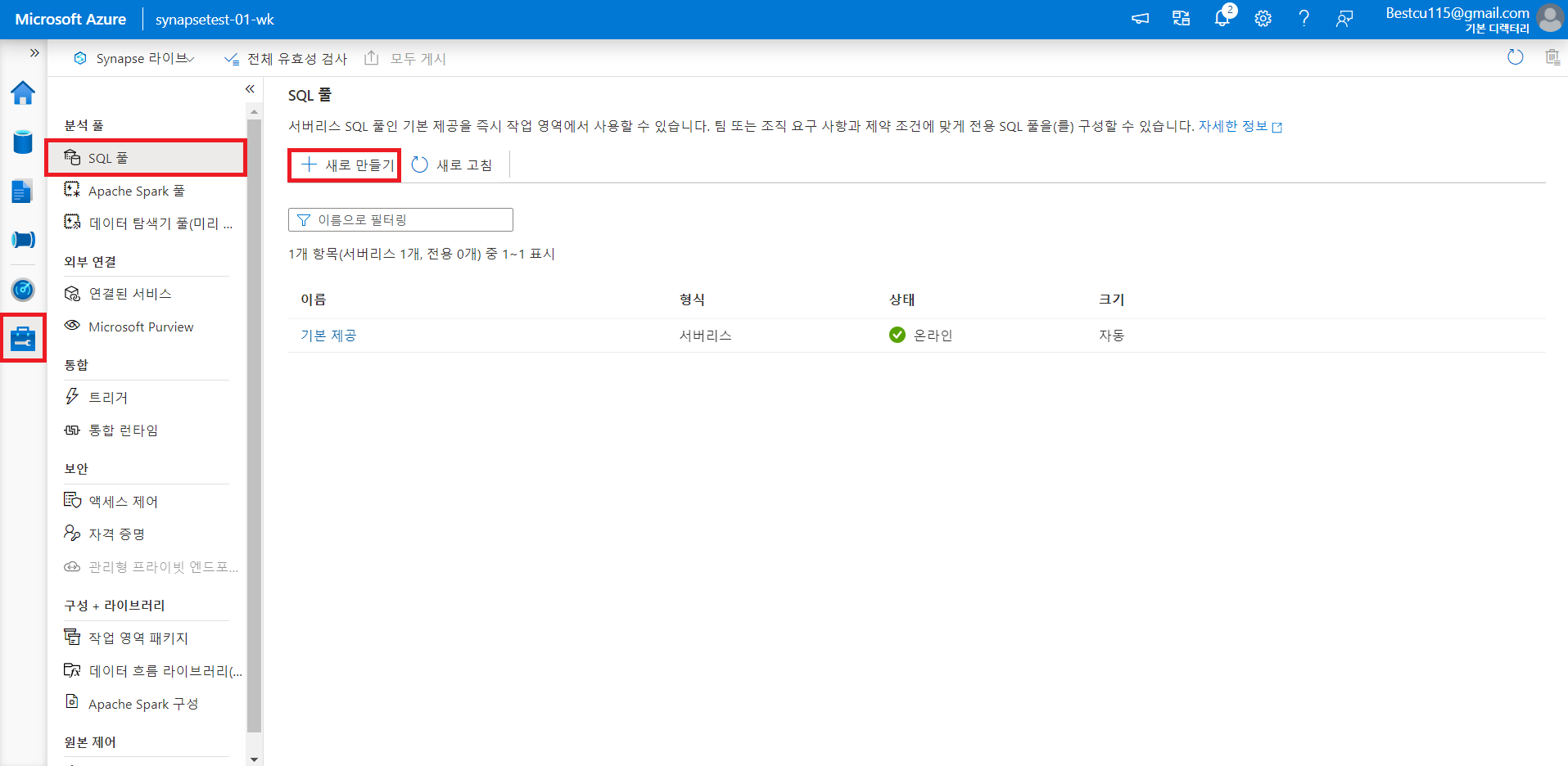Image resolution: width=1568 pixels, height=766 pixels.
Task: Open the directory switcher icon
Action: point(1181,19)
